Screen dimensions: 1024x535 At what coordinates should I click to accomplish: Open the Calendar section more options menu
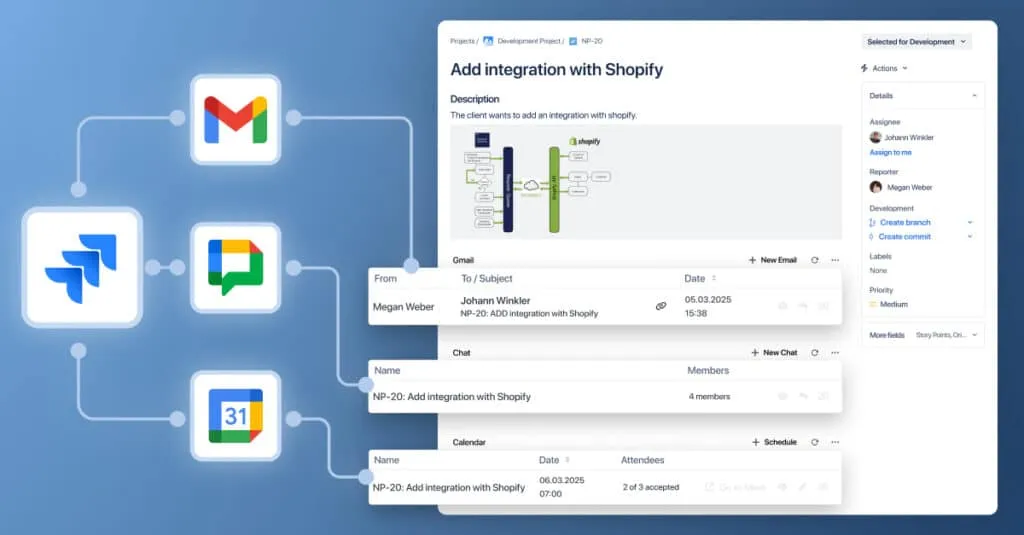835,442
